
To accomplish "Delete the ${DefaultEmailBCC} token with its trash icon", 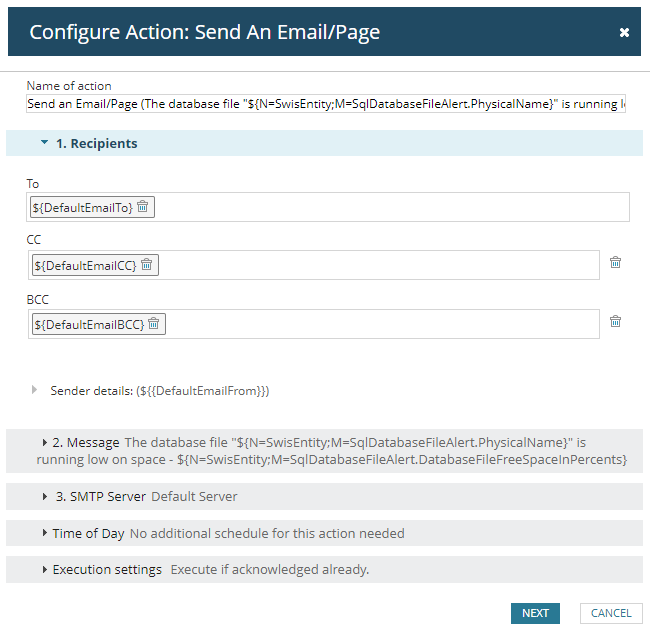I will point(154,324).
